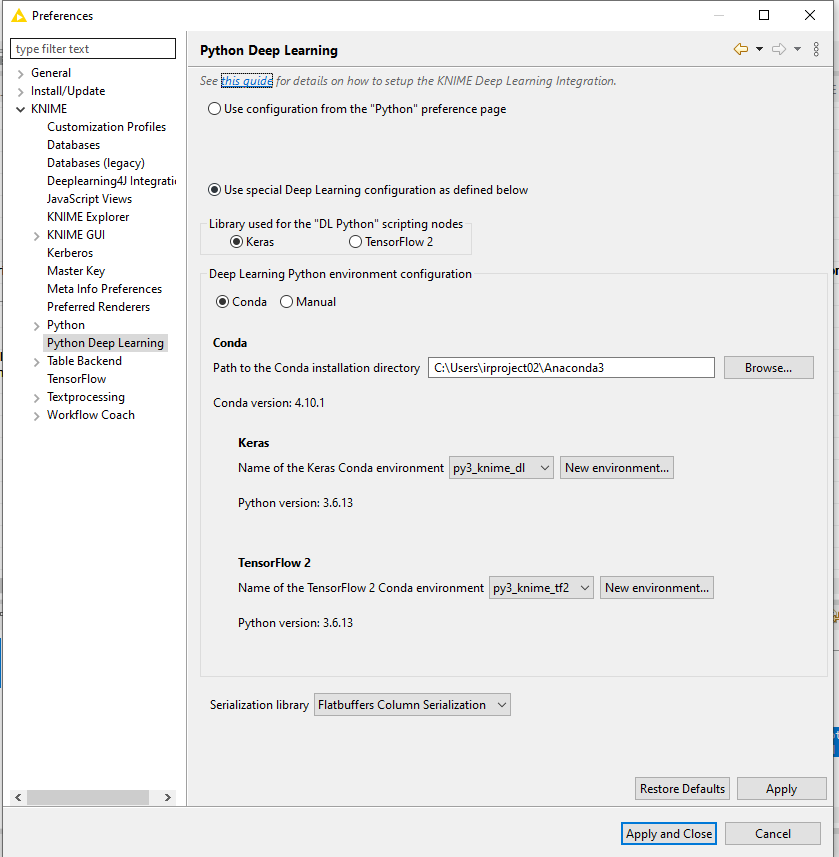
Task: Click the Apply button
Action: click(782, 789)
